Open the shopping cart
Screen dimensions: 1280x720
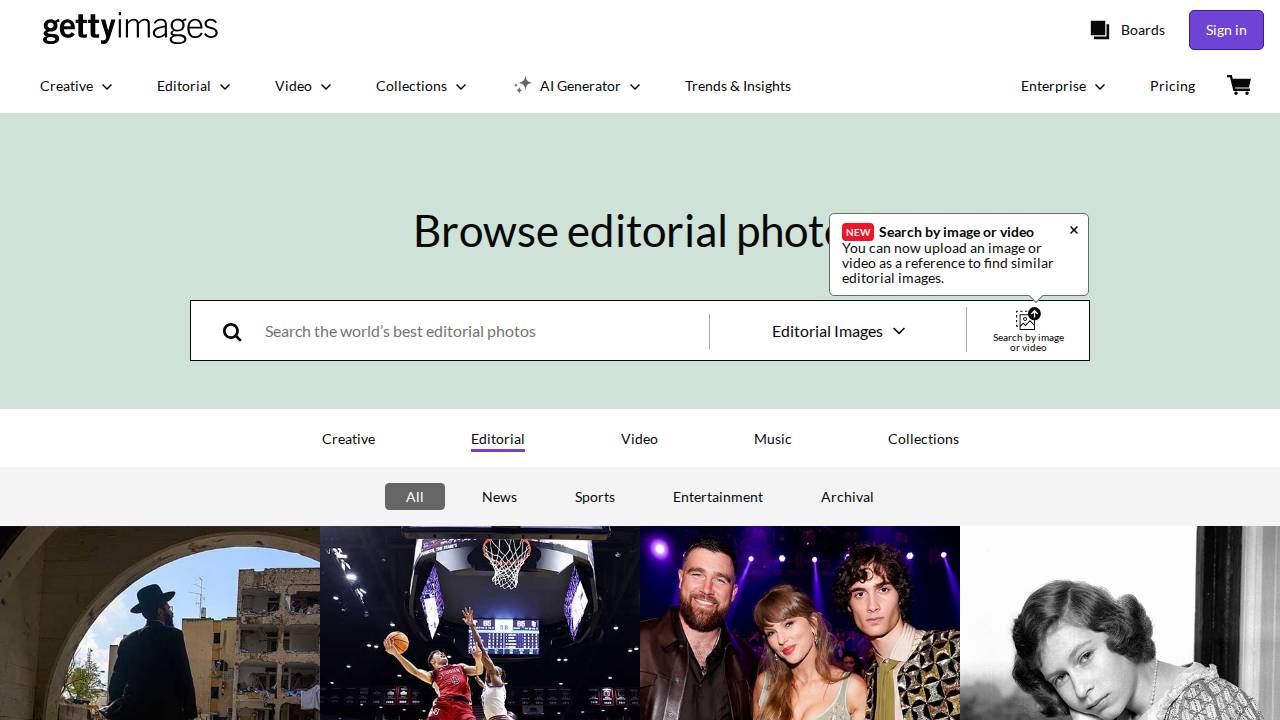point(1239,86)
